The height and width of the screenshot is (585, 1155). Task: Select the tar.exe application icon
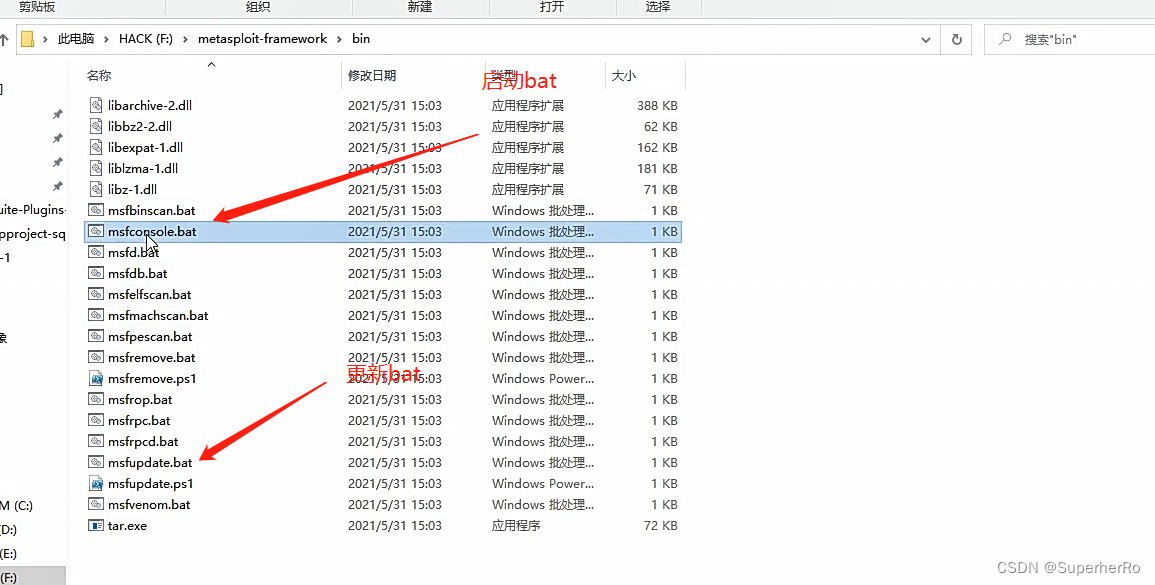[x=95, y=525]
